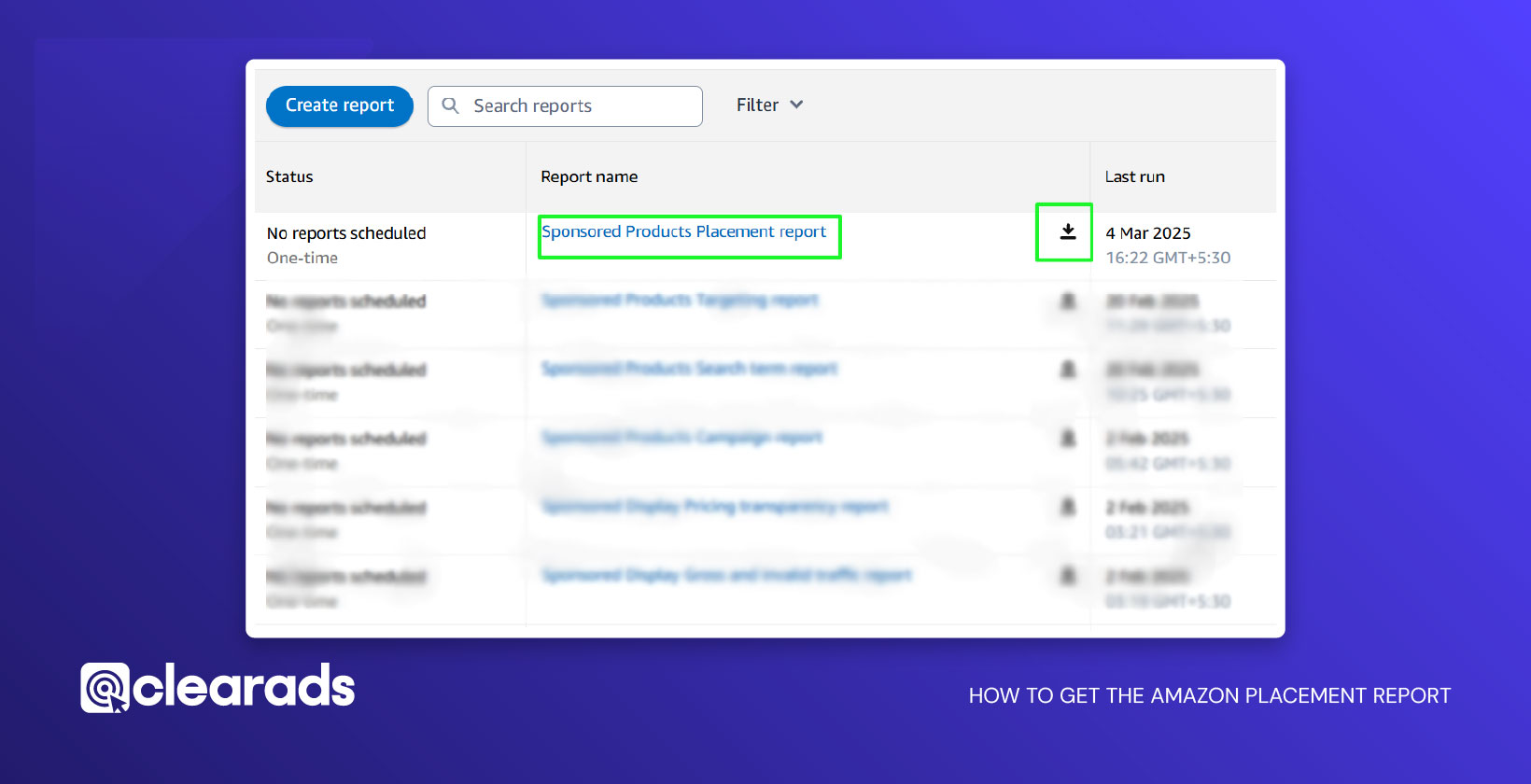Select the '4 Mar 2025' last run date

pyautogui.click(x=1148, y=233)
